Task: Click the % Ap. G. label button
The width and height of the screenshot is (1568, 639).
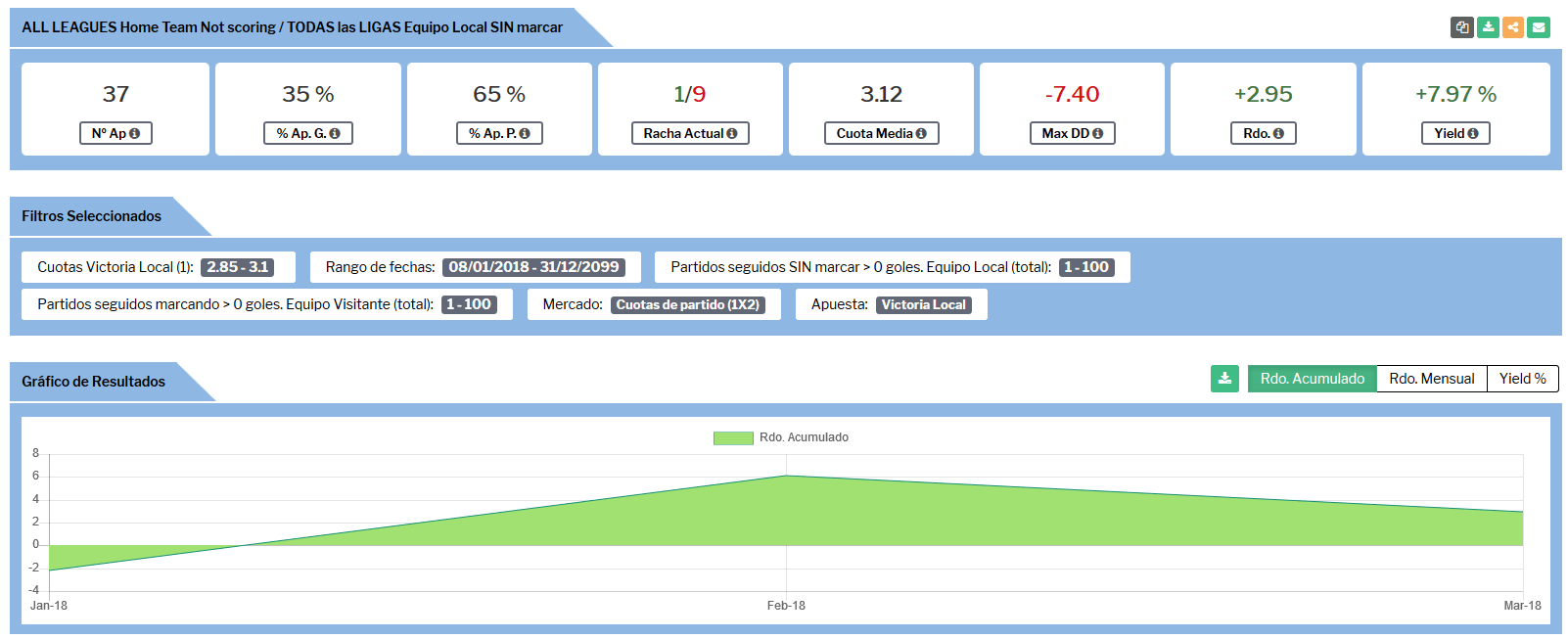Action: tap(307, 134)
